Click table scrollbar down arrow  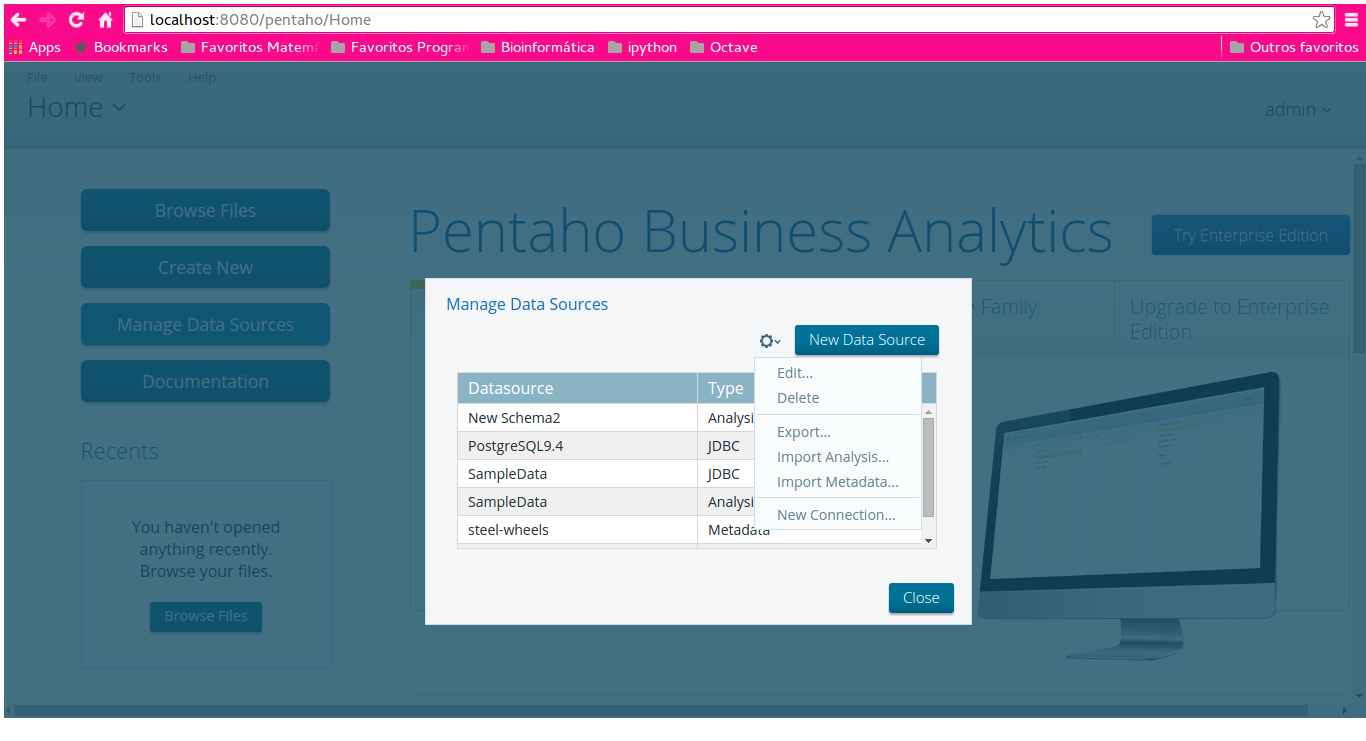tap(929, 540)
